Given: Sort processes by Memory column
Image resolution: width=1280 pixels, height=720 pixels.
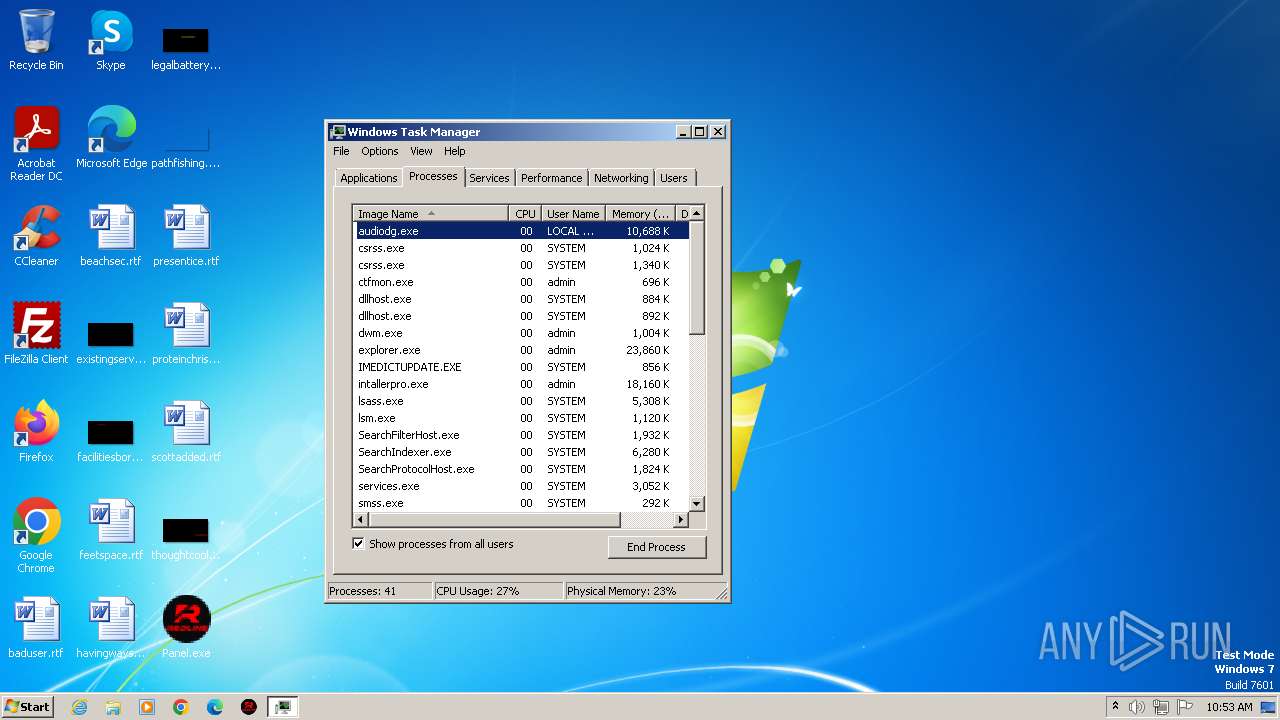Looking at the screenshot, I should coord(641,213).
